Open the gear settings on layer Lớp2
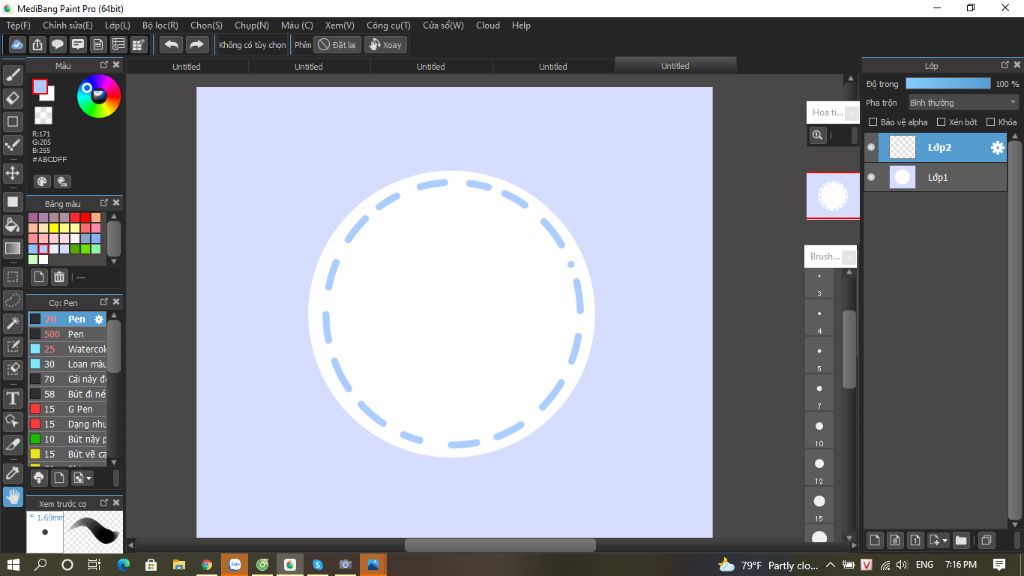 tap(996, 147)
